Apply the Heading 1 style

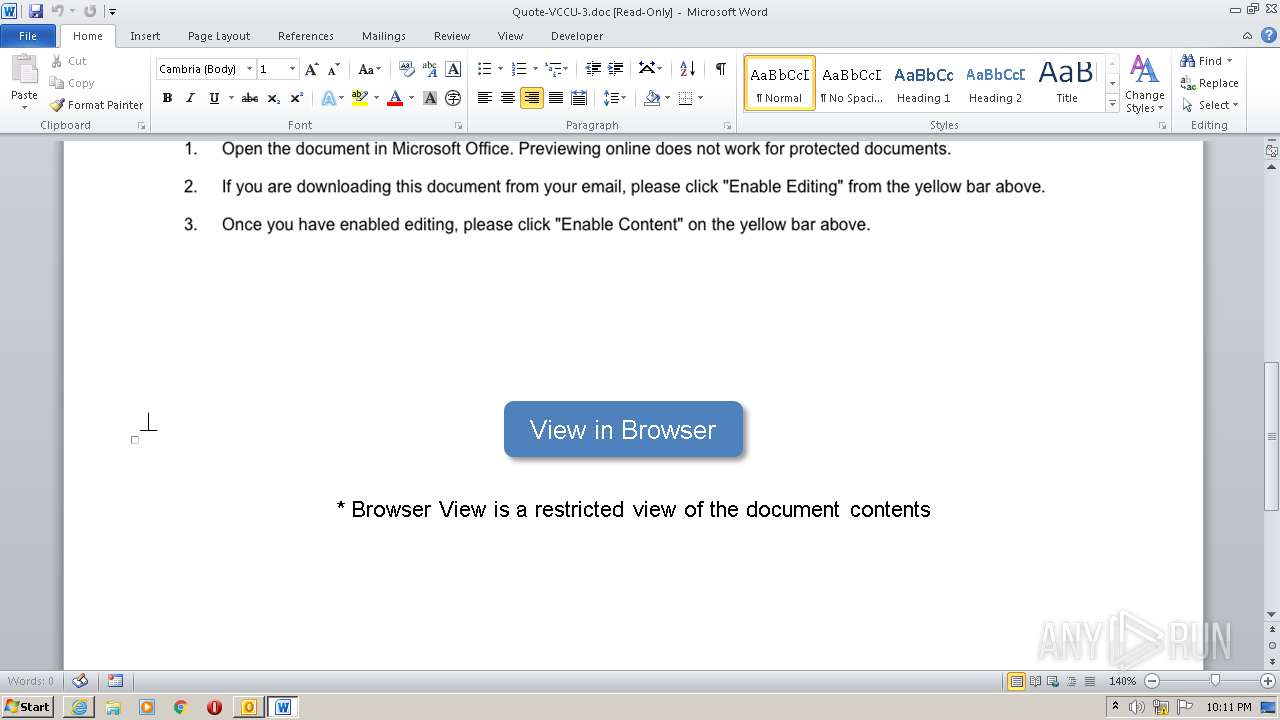pos(923,82)
